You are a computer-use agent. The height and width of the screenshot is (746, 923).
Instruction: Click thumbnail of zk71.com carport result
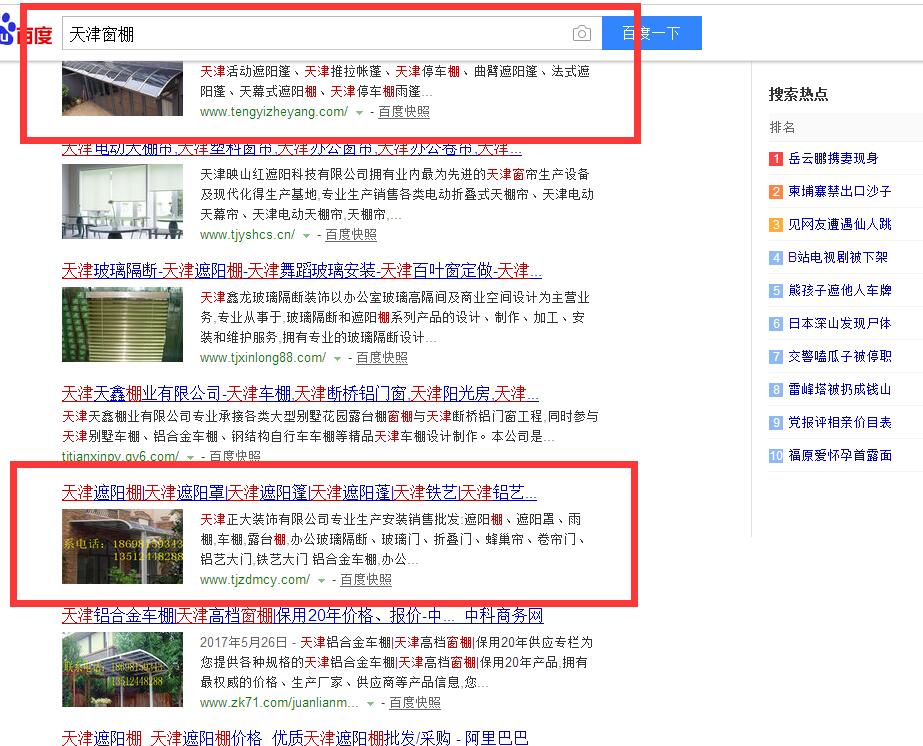122,669
